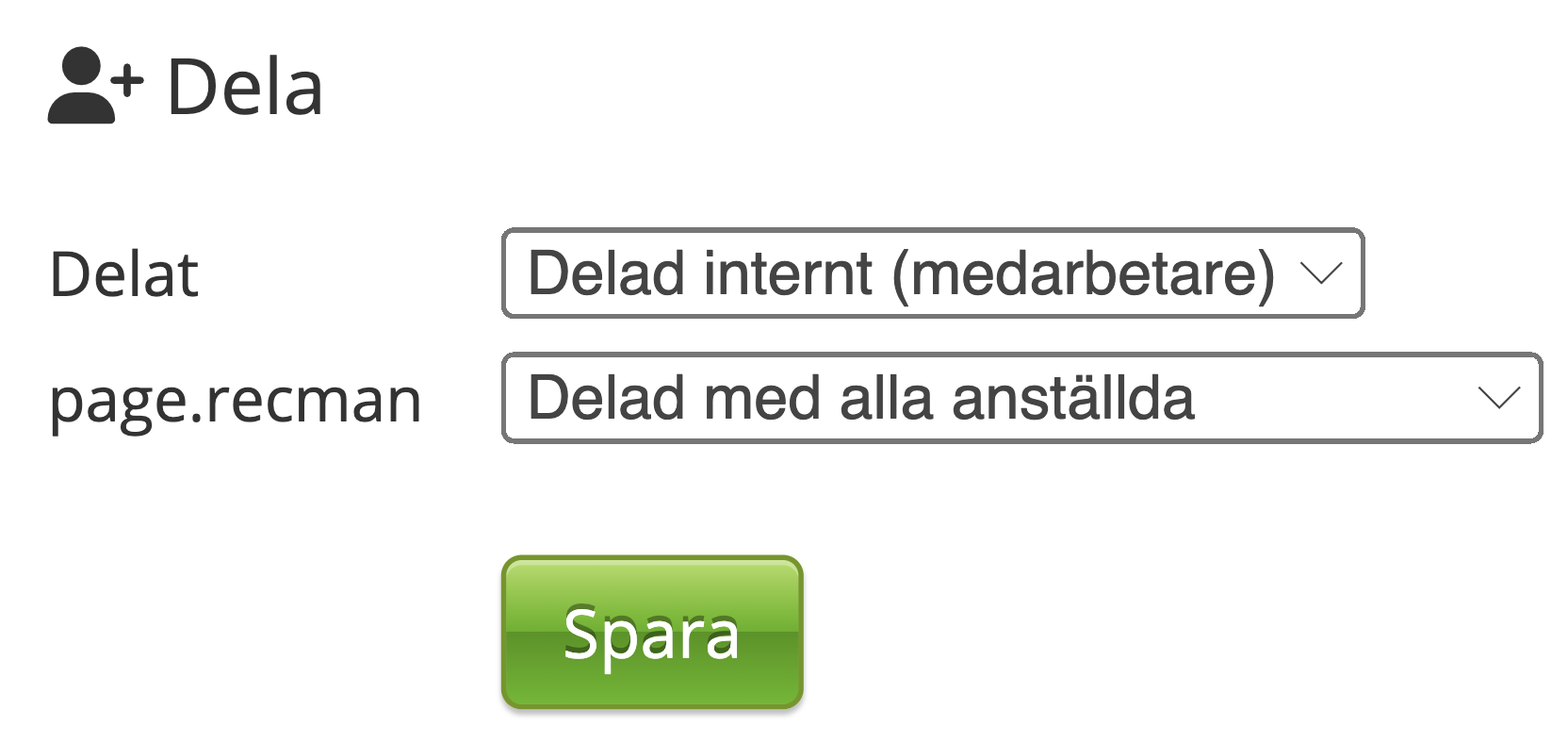This screenshot has width=1568, height=743.
Task: Click the plus sign on the share icon
Action: [x=127, y=81]
